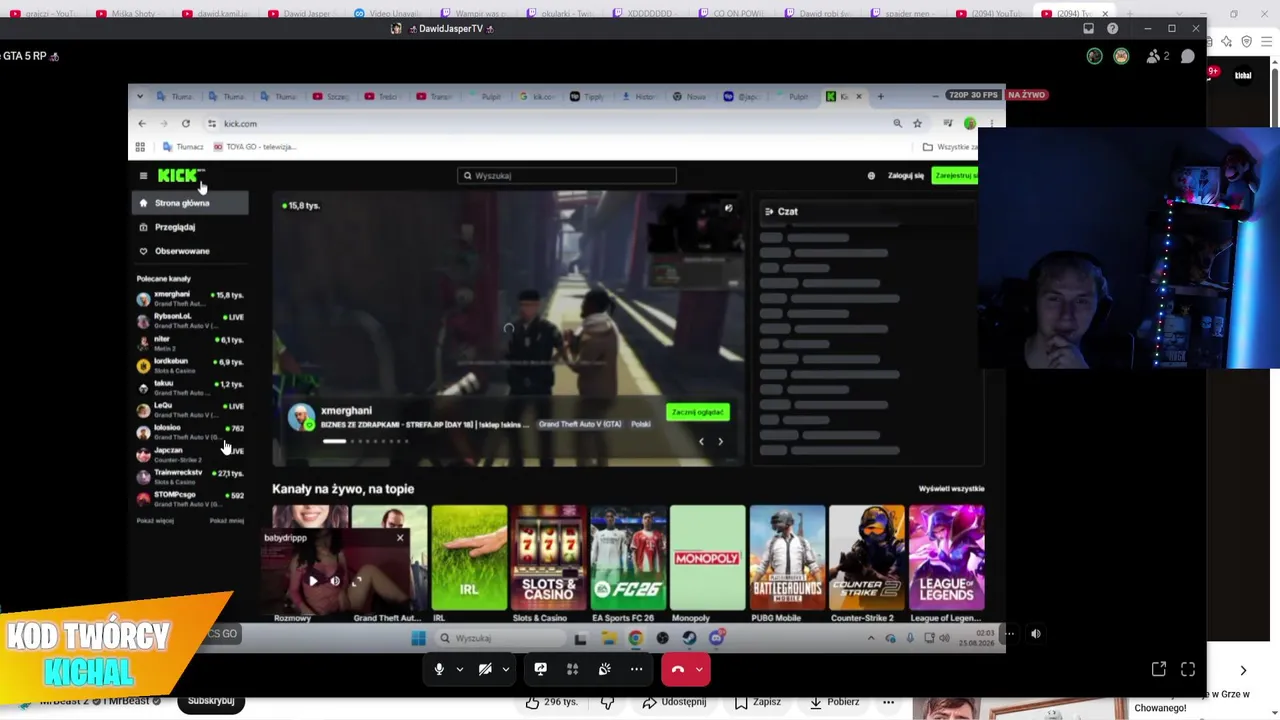Viewport: 1280px width, 720px height.
Task: Click the back arrow in shared browser
Action: click(x=142, y=124)
